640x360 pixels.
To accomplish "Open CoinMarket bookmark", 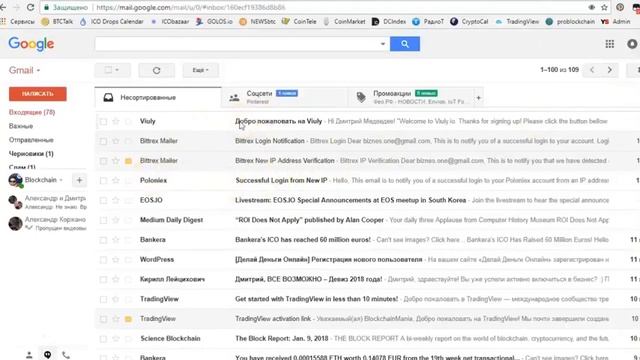I will tap(344, 22).
